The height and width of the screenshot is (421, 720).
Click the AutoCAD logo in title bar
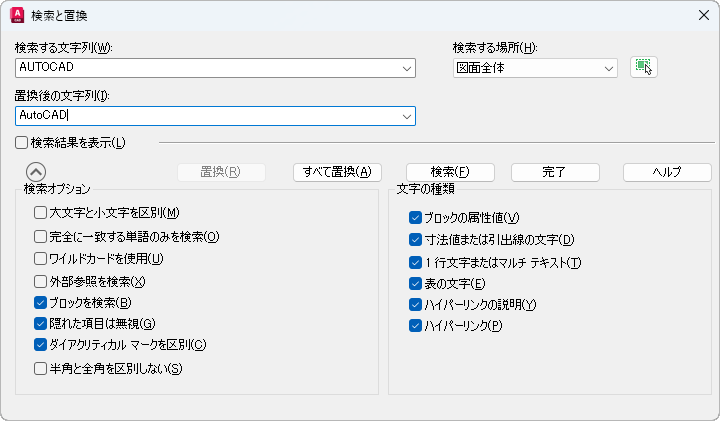click(x=16, y=15)
